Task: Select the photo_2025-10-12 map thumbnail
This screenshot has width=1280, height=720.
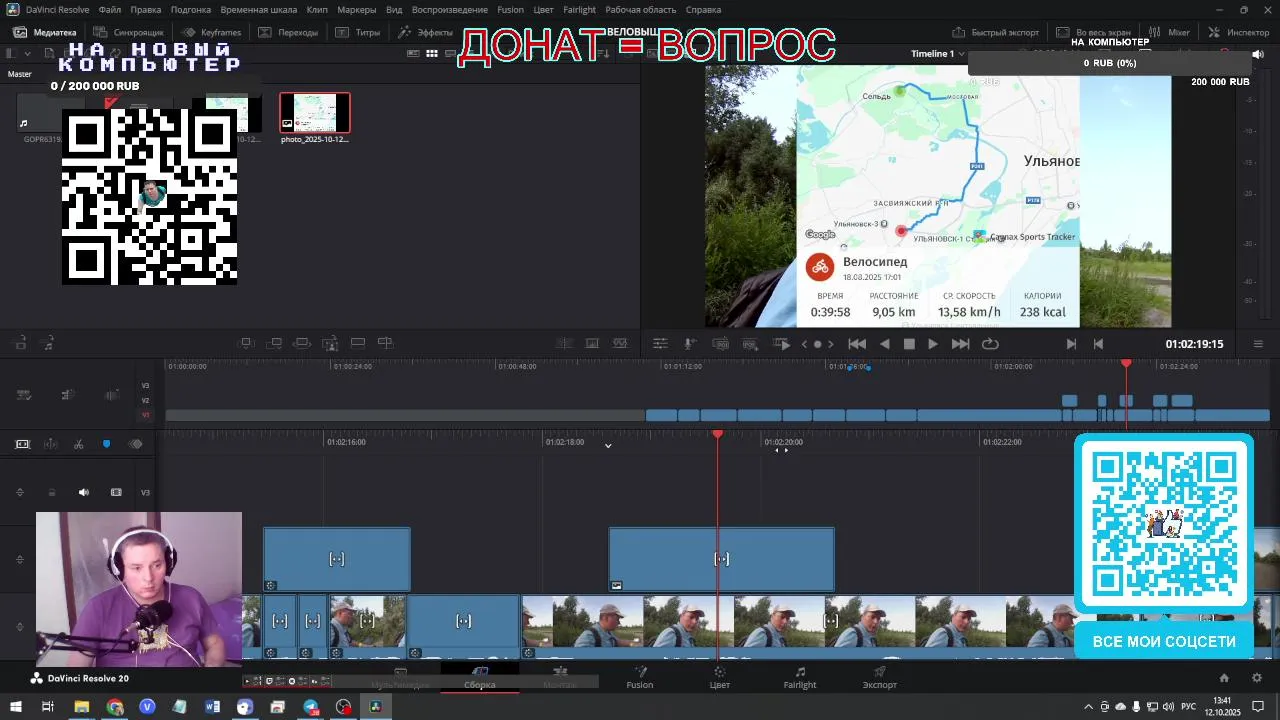Action: (x=315, y=113)
